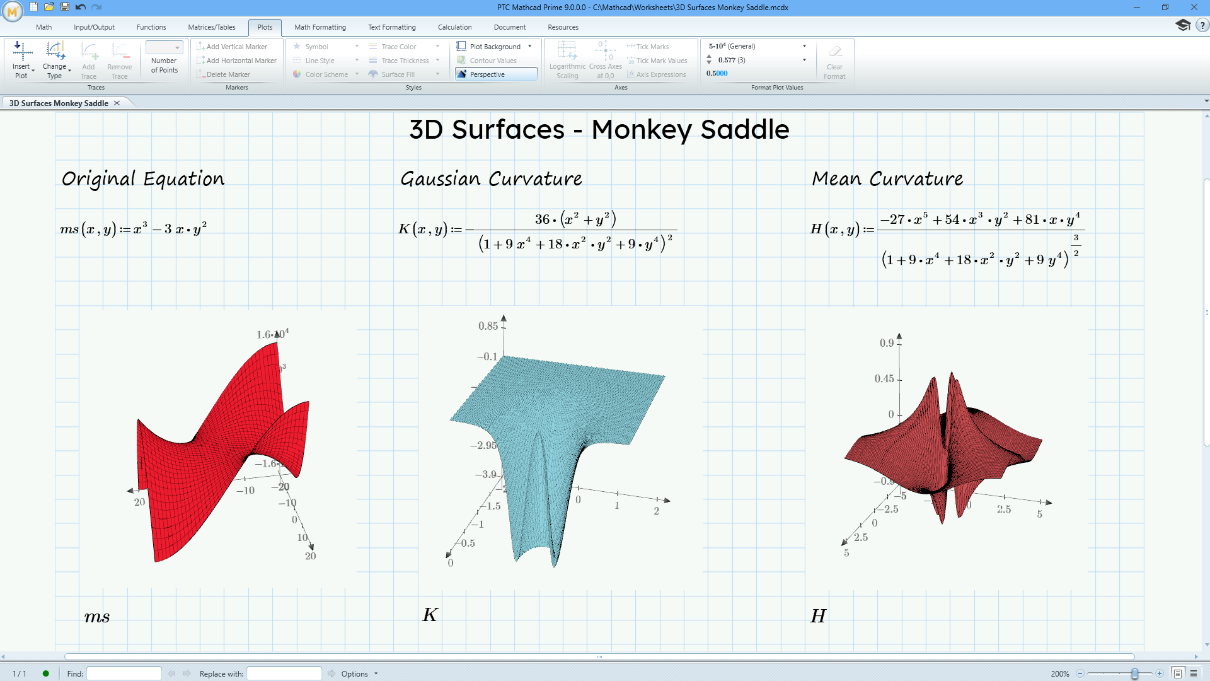Image resolution: width=1210 pixels, height=681 pixels.
Task: Switch to the Math Formatting tab
Action: (x=320, y=27)
